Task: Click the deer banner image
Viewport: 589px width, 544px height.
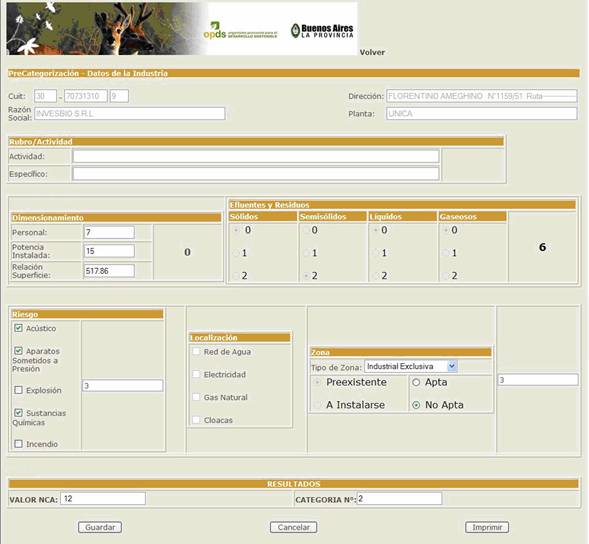Action: 106,29
